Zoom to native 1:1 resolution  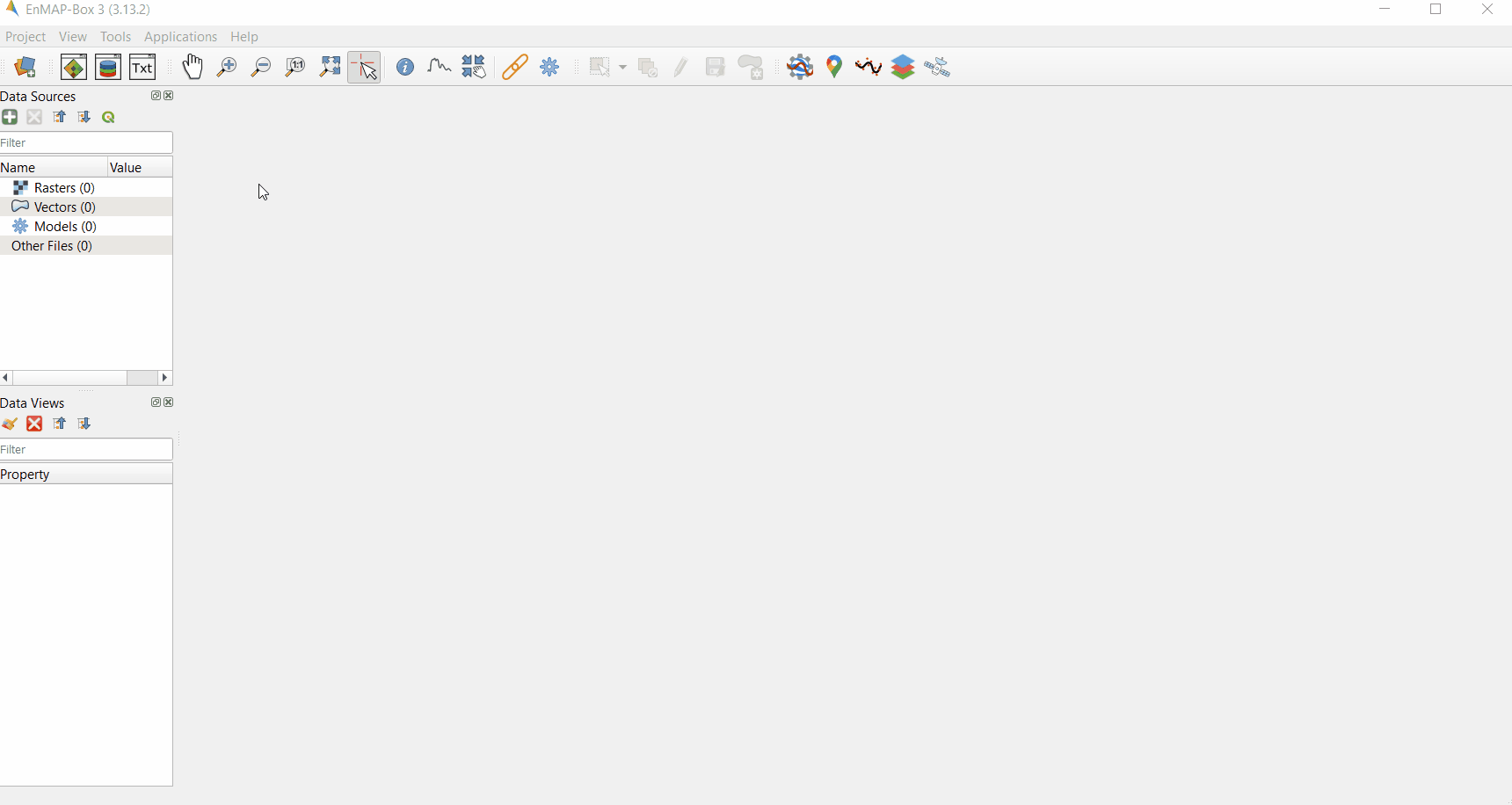click(295, 68)
